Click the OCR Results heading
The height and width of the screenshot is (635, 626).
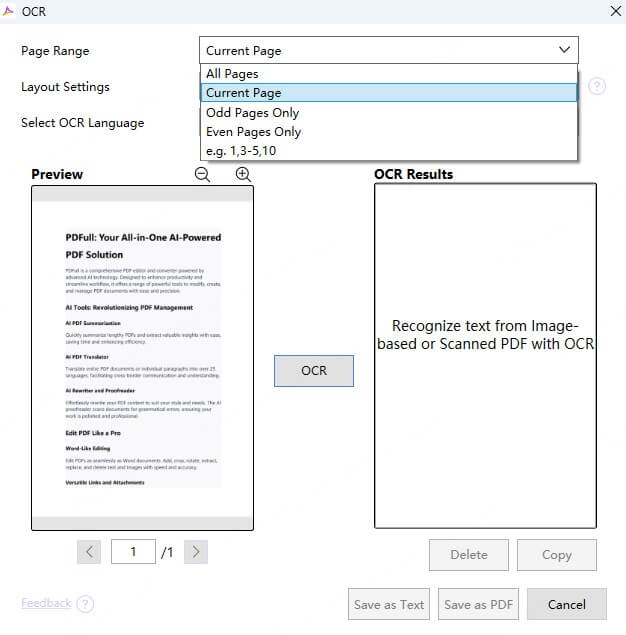pos(413,174)
